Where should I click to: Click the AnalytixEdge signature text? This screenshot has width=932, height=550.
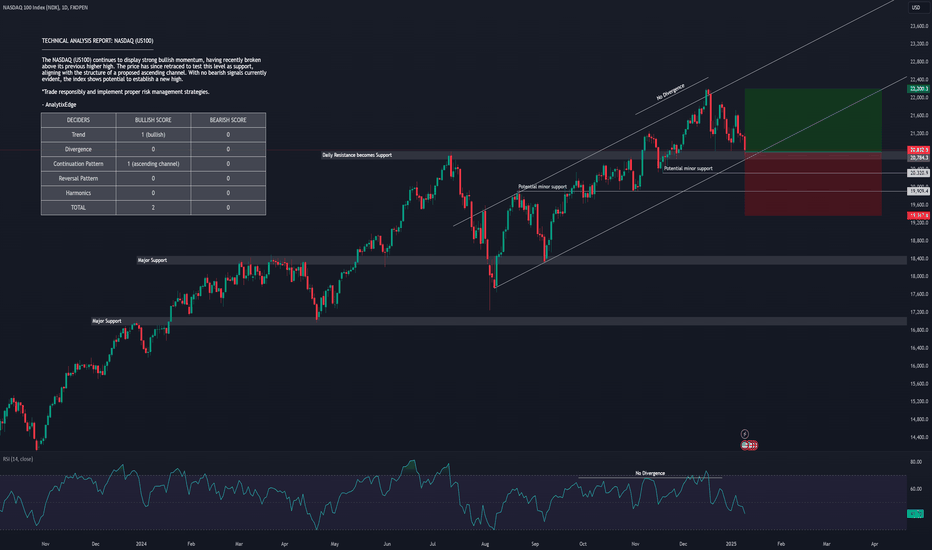click(x=59, y=105)
